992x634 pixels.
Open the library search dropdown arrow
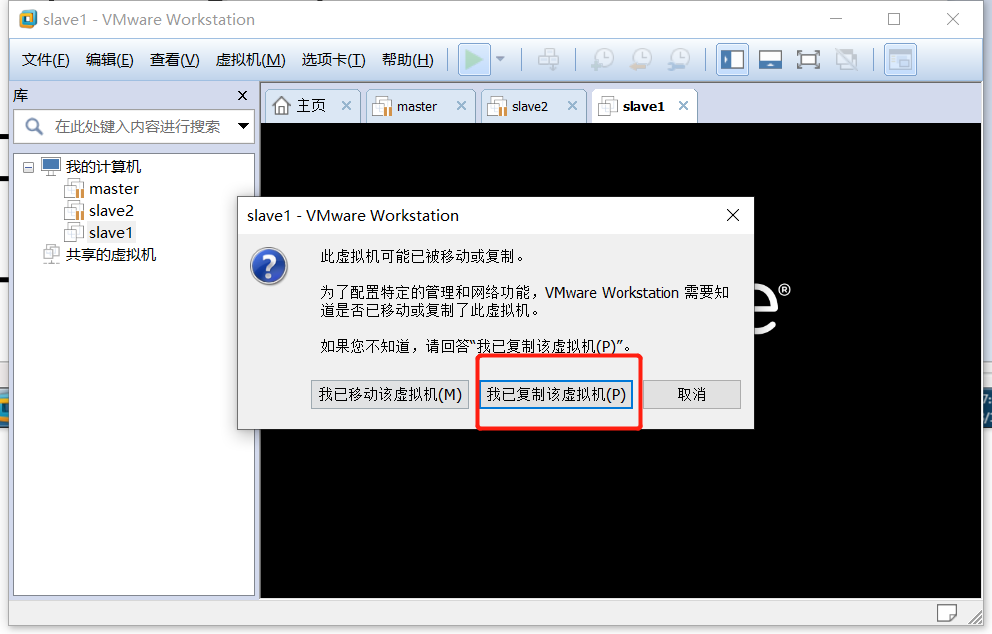(x=243, y=126)
